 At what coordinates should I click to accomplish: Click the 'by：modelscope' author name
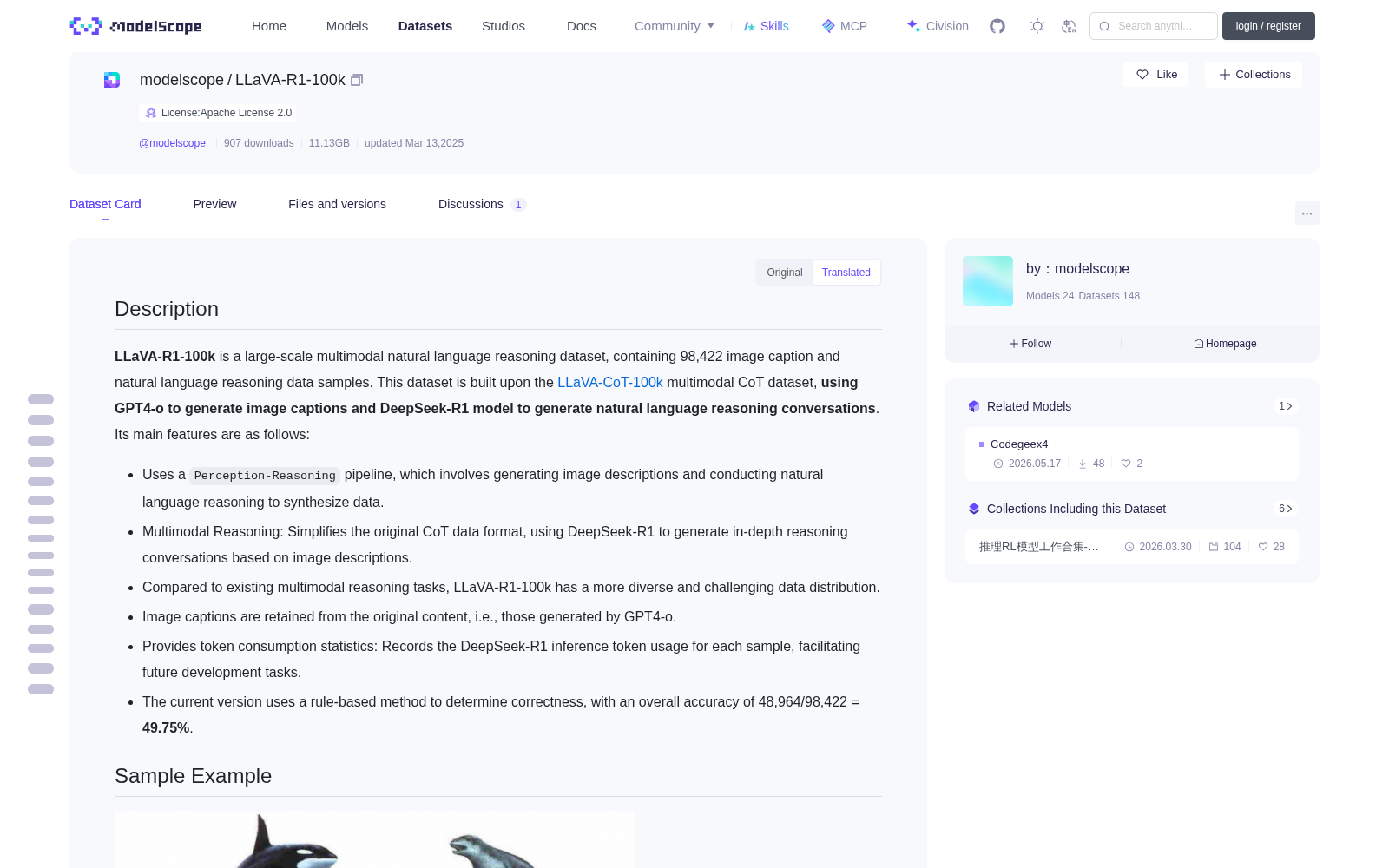coord(1077,269)
